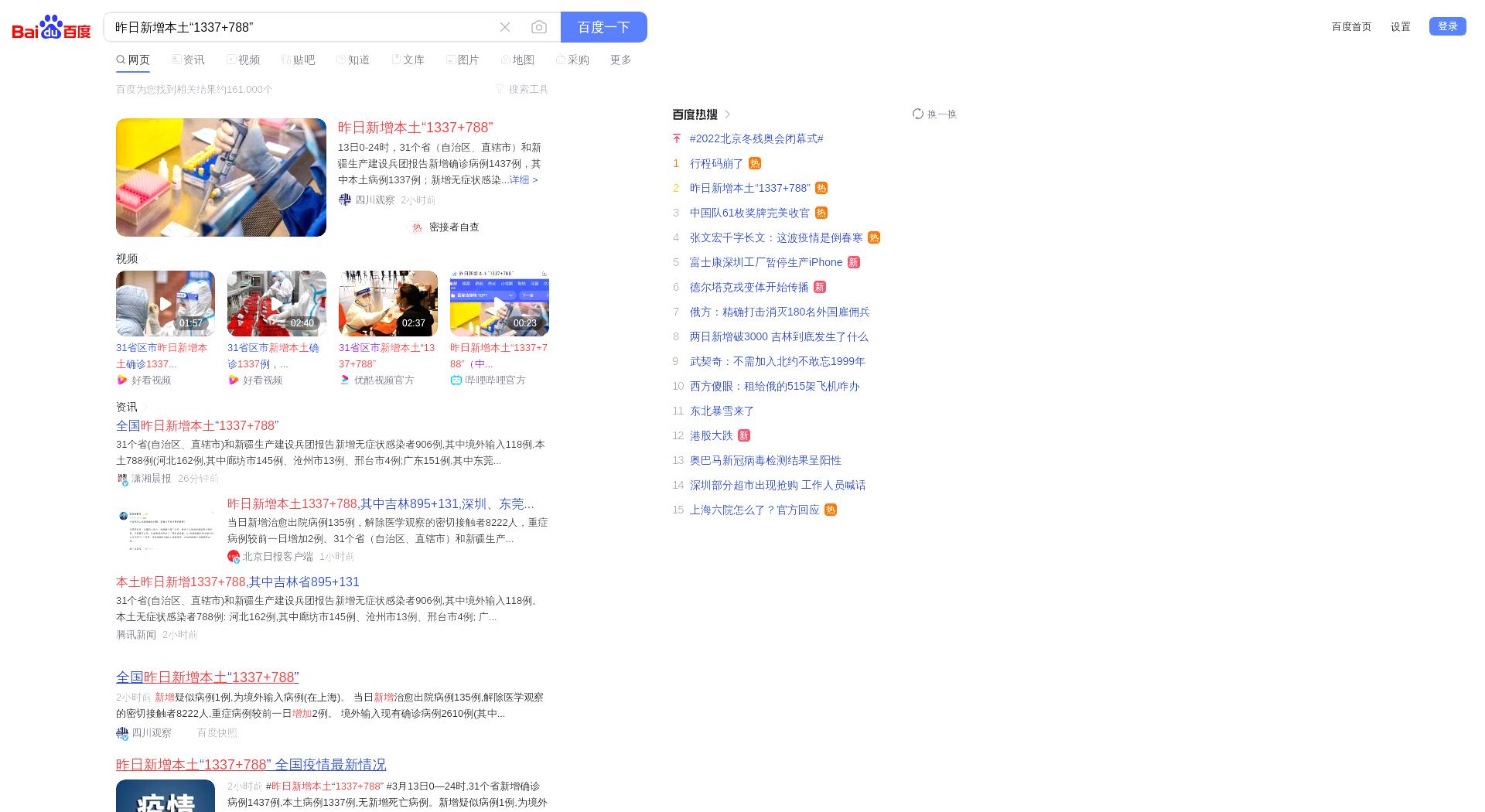Open the 疫情 article thumbnail
The image size is (1485, 812).
pos(166,796)
